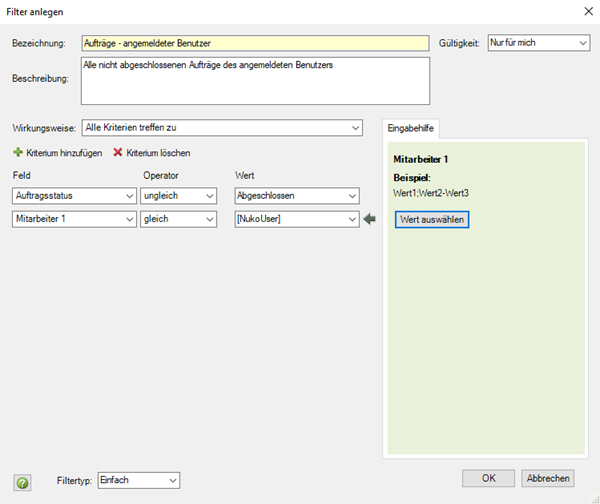Change the gleich operator dropdown
The image size is (600, 504).
tap(178, 219)
